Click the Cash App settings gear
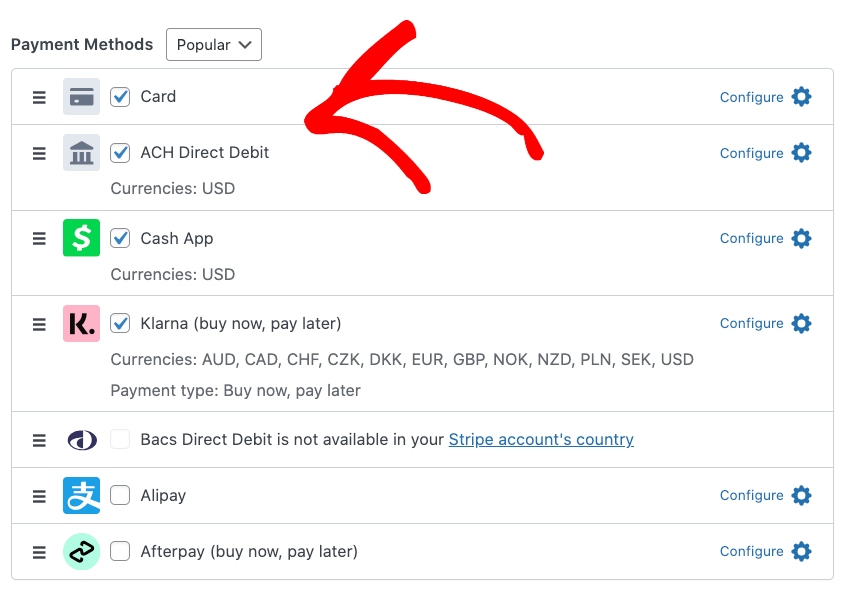This screenshot has height=590, width=848. click(801, 238)
